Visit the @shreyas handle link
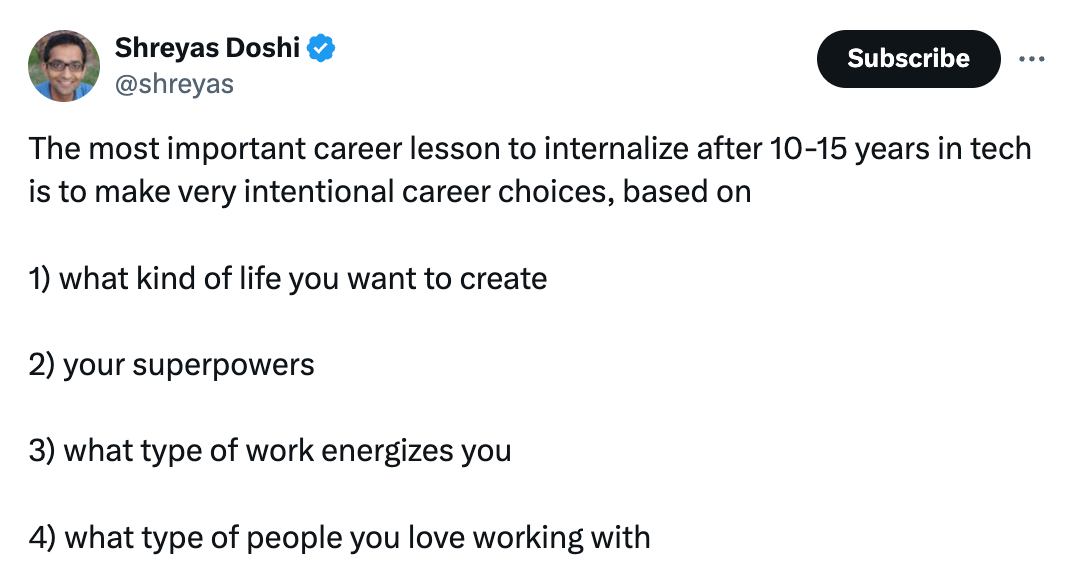Image resolution: width=1073 pixels, height=573 pixels. tap(175, 84)
